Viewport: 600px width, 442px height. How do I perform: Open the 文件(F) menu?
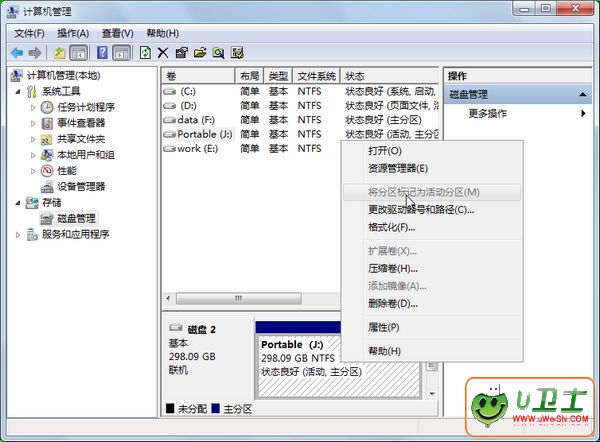tap(29, 34)
